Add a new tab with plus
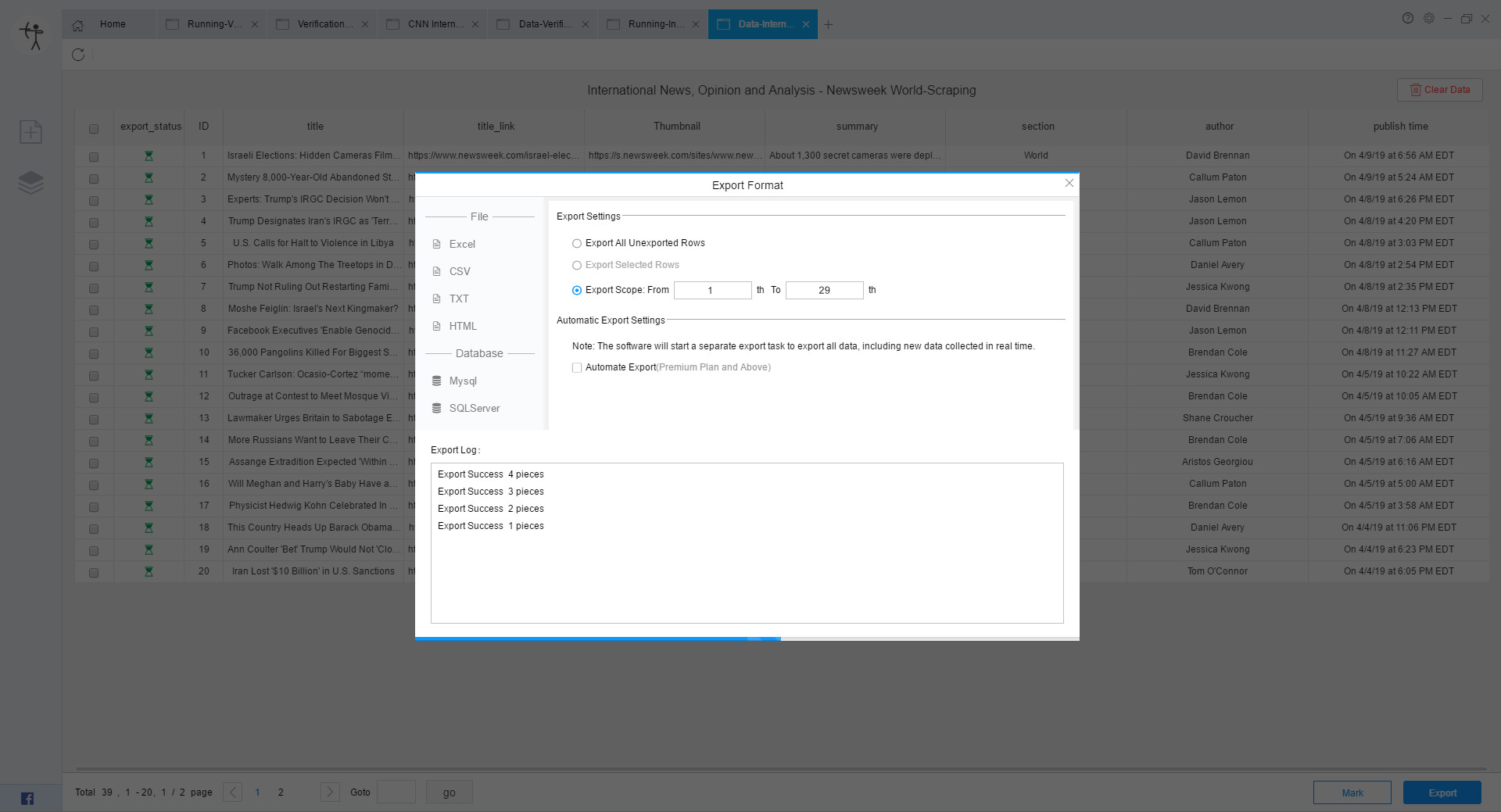Screen dimensions: 1501x812 [828, 24]
